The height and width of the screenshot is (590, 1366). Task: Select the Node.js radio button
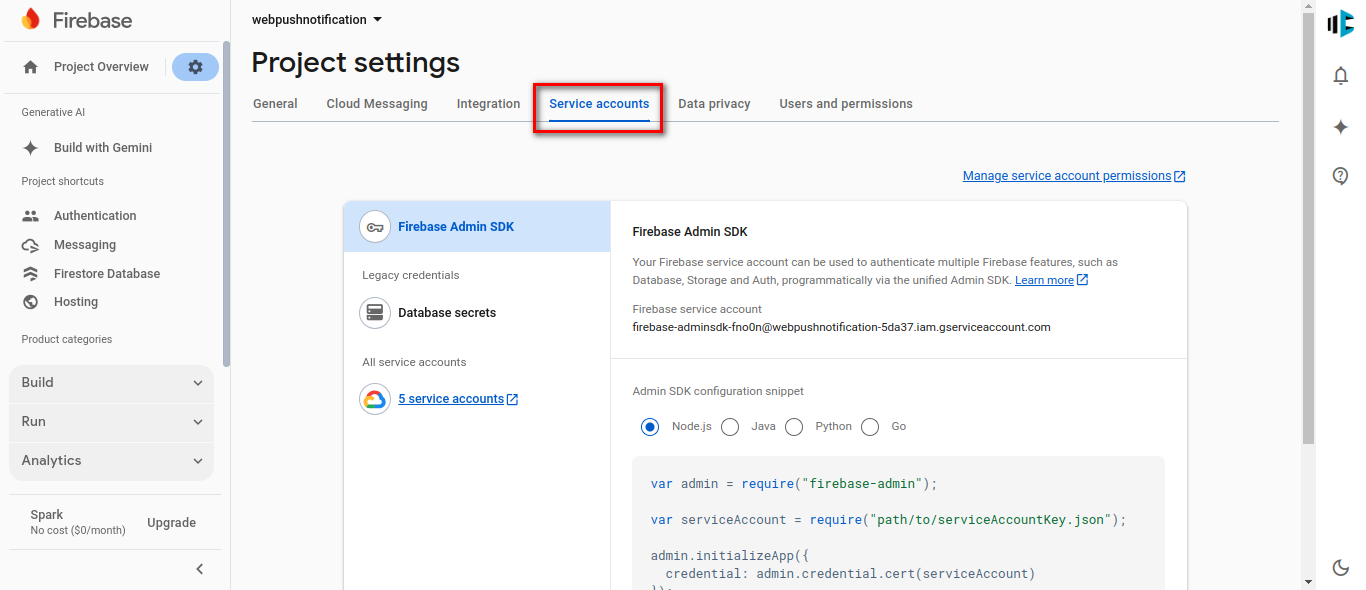pos(650,427)
